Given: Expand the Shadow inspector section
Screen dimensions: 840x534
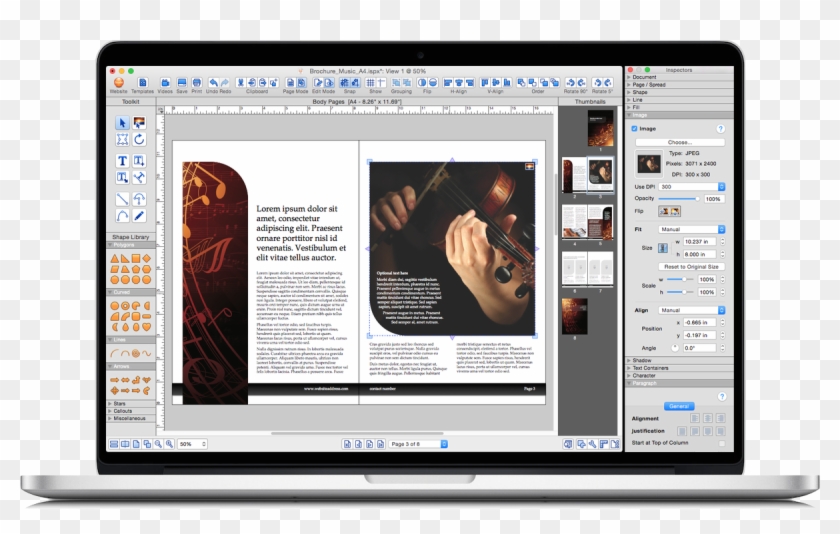Looking at the screenshot, I should [679, 360].
